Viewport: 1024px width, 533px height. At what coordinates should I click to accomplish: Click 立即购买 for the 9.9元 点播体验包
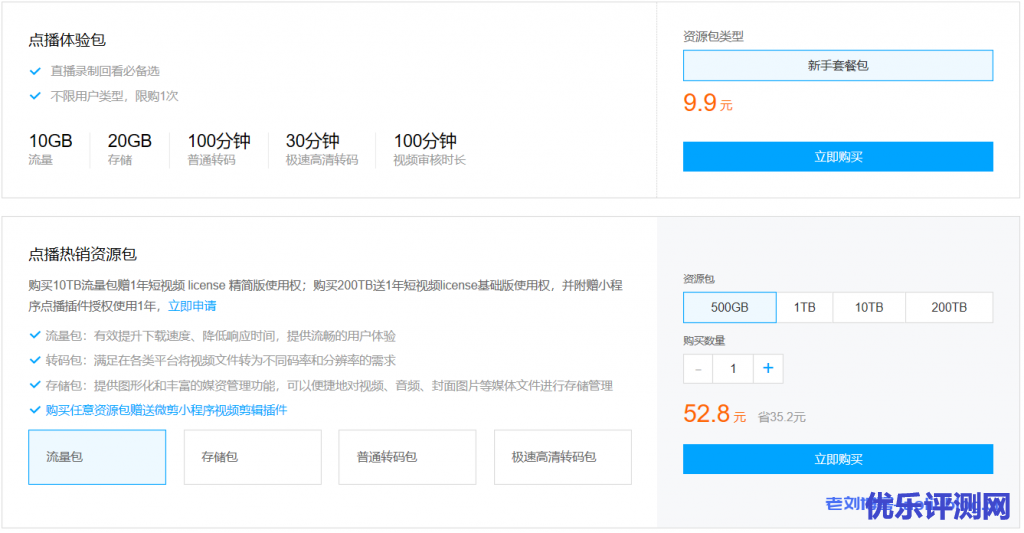tap(837, 157)
